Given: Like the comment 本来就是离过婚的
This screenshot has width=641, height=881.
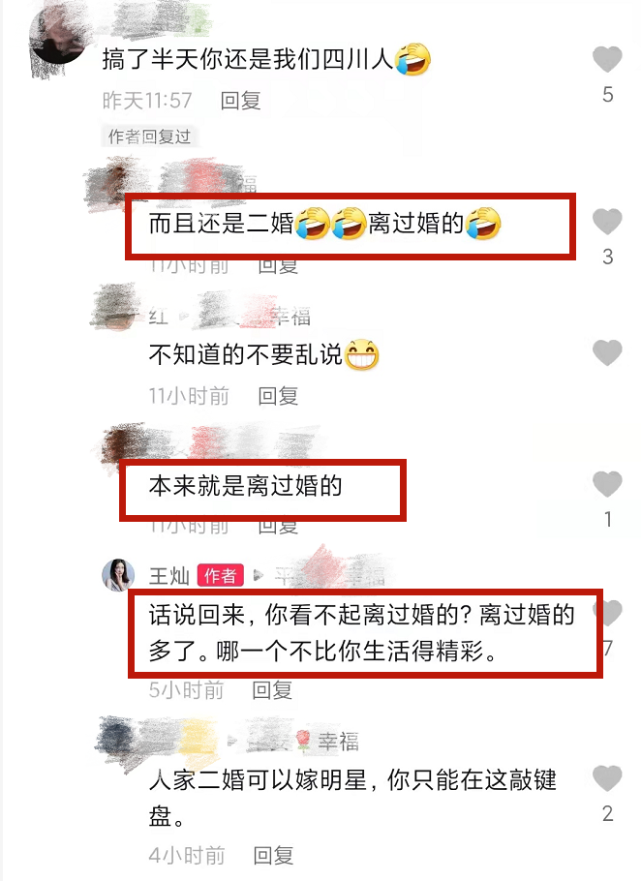Looking at the screenshot, I should coord(607,484).
